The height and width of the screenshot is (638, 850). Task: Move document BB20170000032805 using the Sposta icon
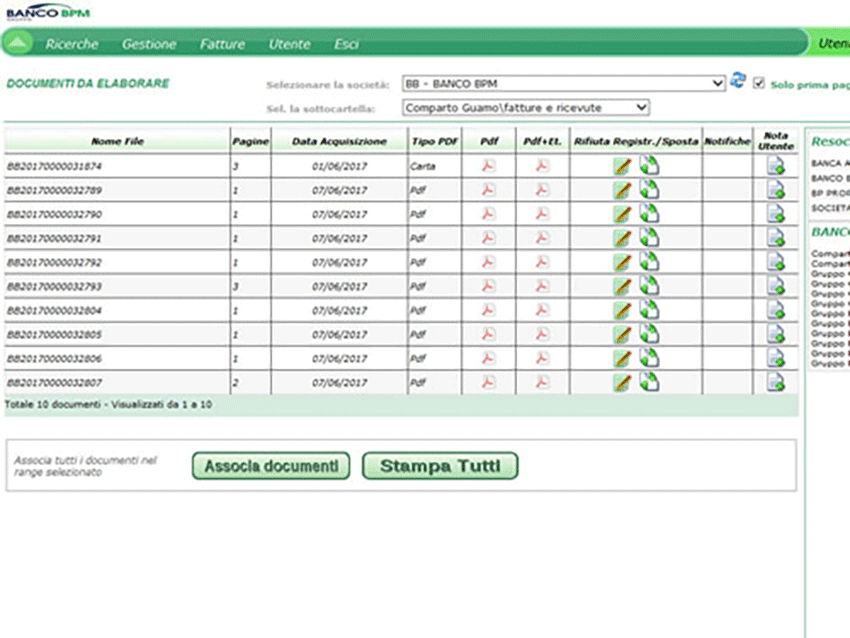649,333
